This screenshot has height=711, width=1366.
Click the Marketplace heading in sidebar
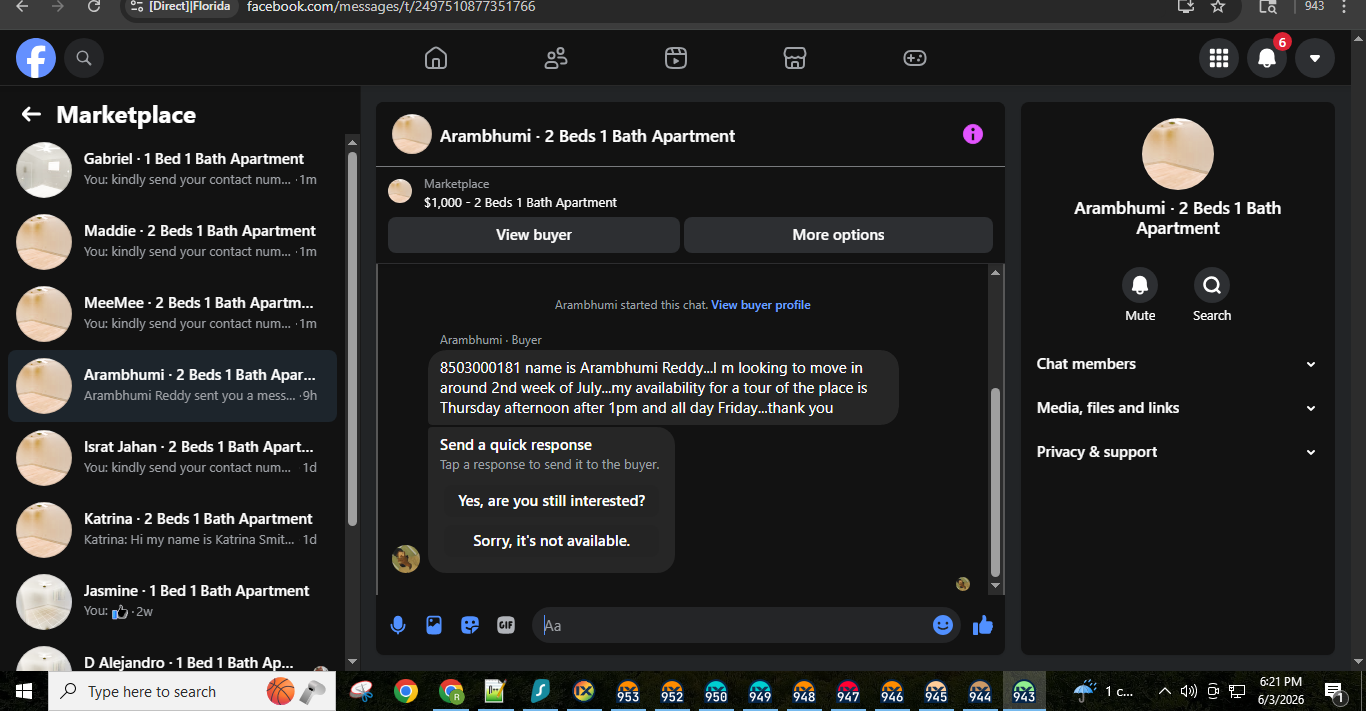pos(126,115)
